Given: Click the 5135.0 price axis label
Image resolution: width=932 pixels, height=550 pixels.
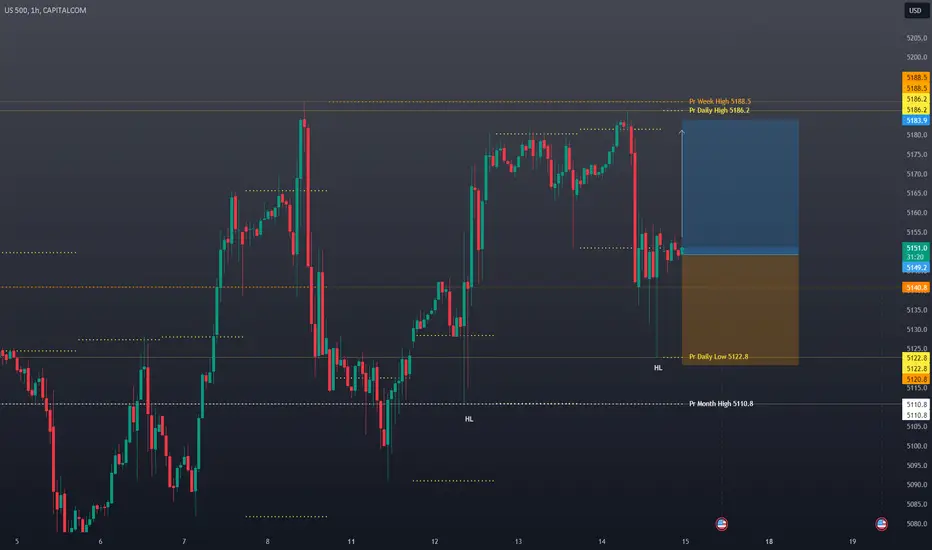Looking at the screenshot, I should pos(917,310).
